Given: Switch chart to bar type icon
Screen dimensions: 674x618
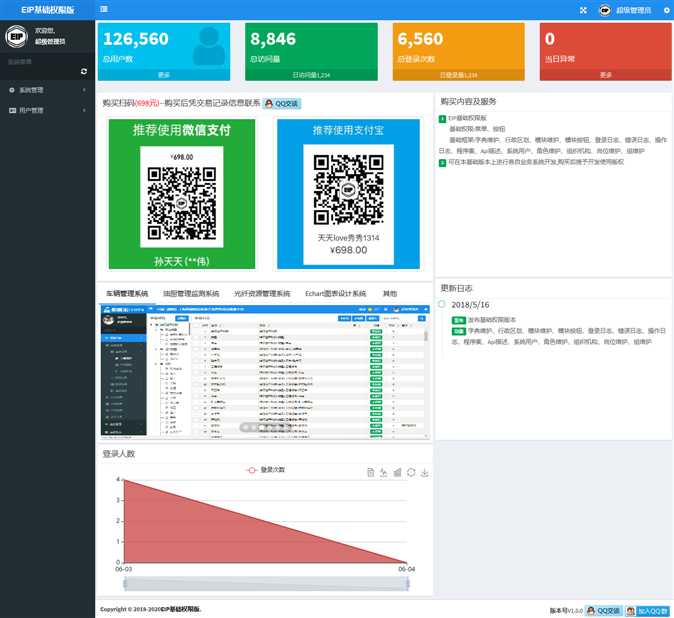Looking at the screenshot, I should click(397, 472).
